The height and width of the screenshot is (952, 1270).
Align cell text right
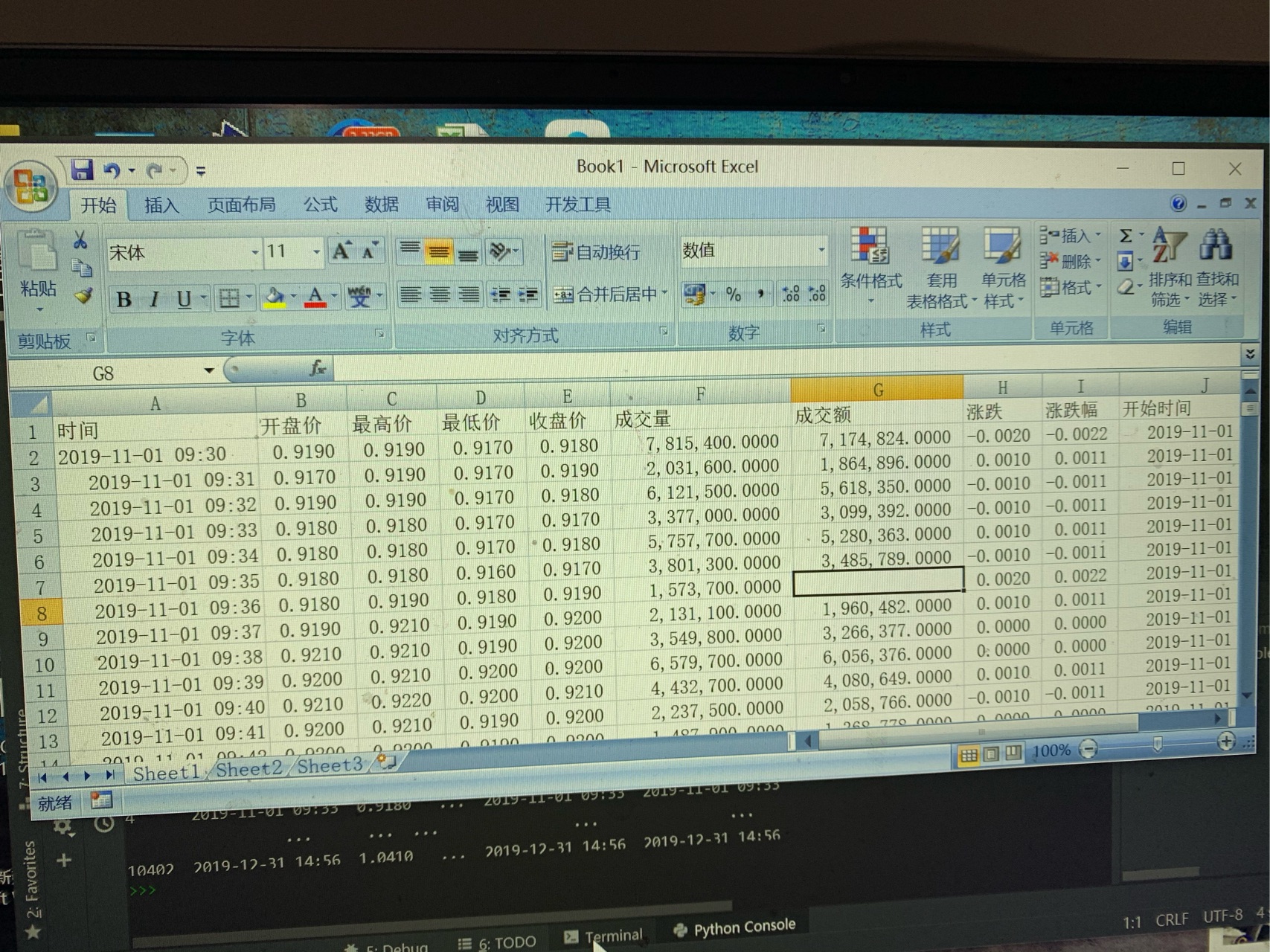pyautogui.click(x=469, y=295)
